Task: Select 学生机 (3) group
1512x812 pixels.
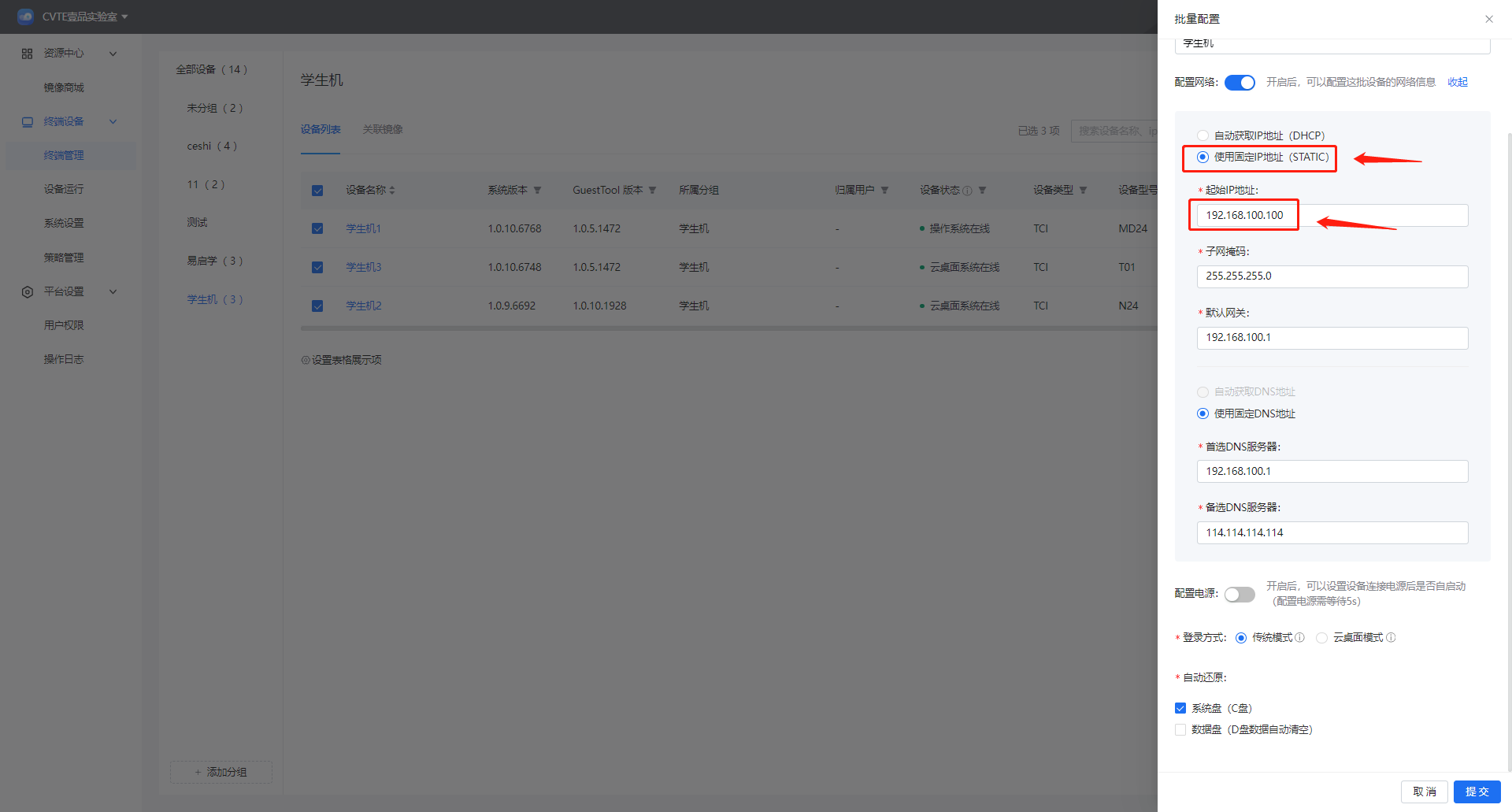Action: coord(215,299)
